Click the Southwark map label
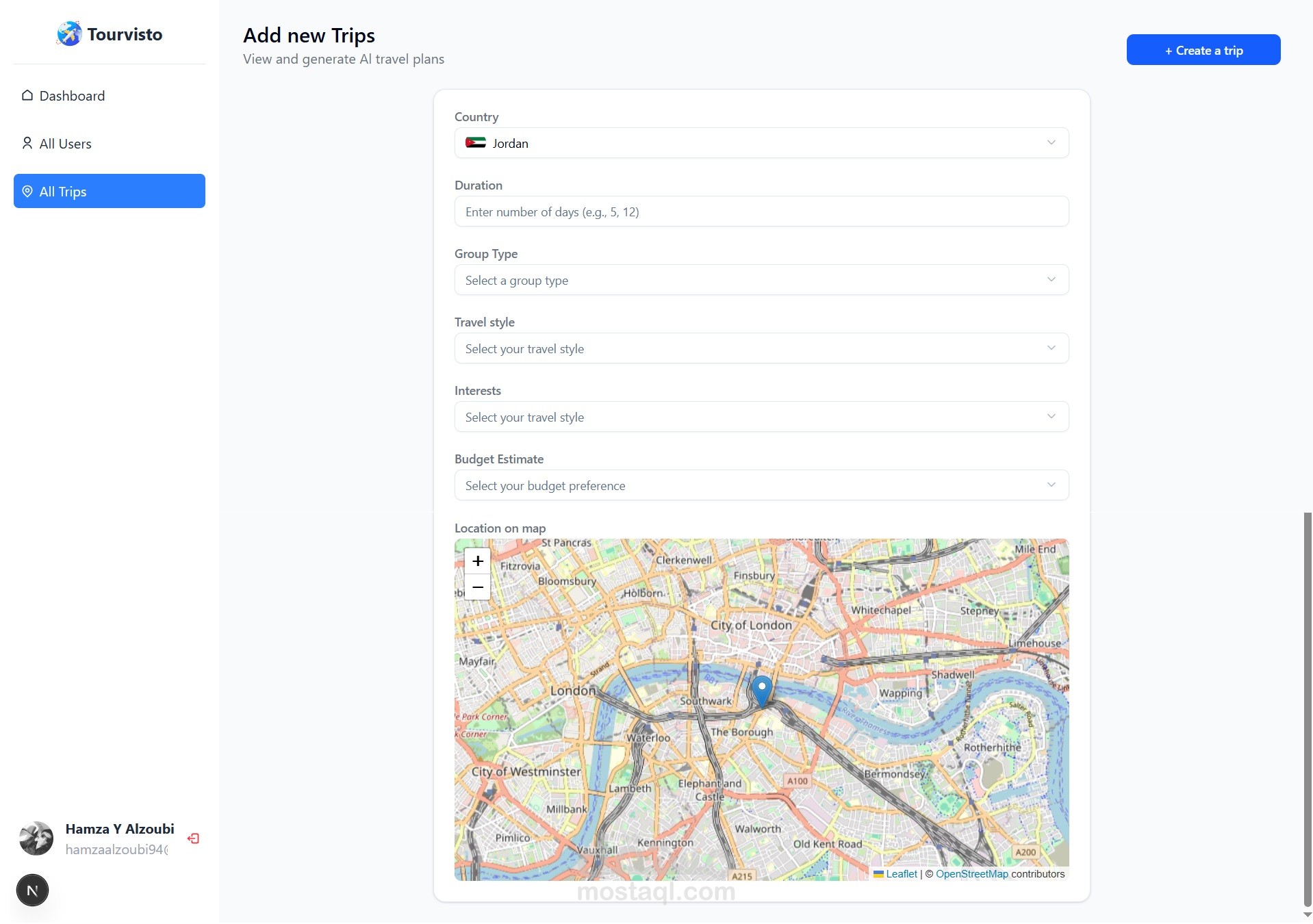The image size is (1313, 924). 706,701
